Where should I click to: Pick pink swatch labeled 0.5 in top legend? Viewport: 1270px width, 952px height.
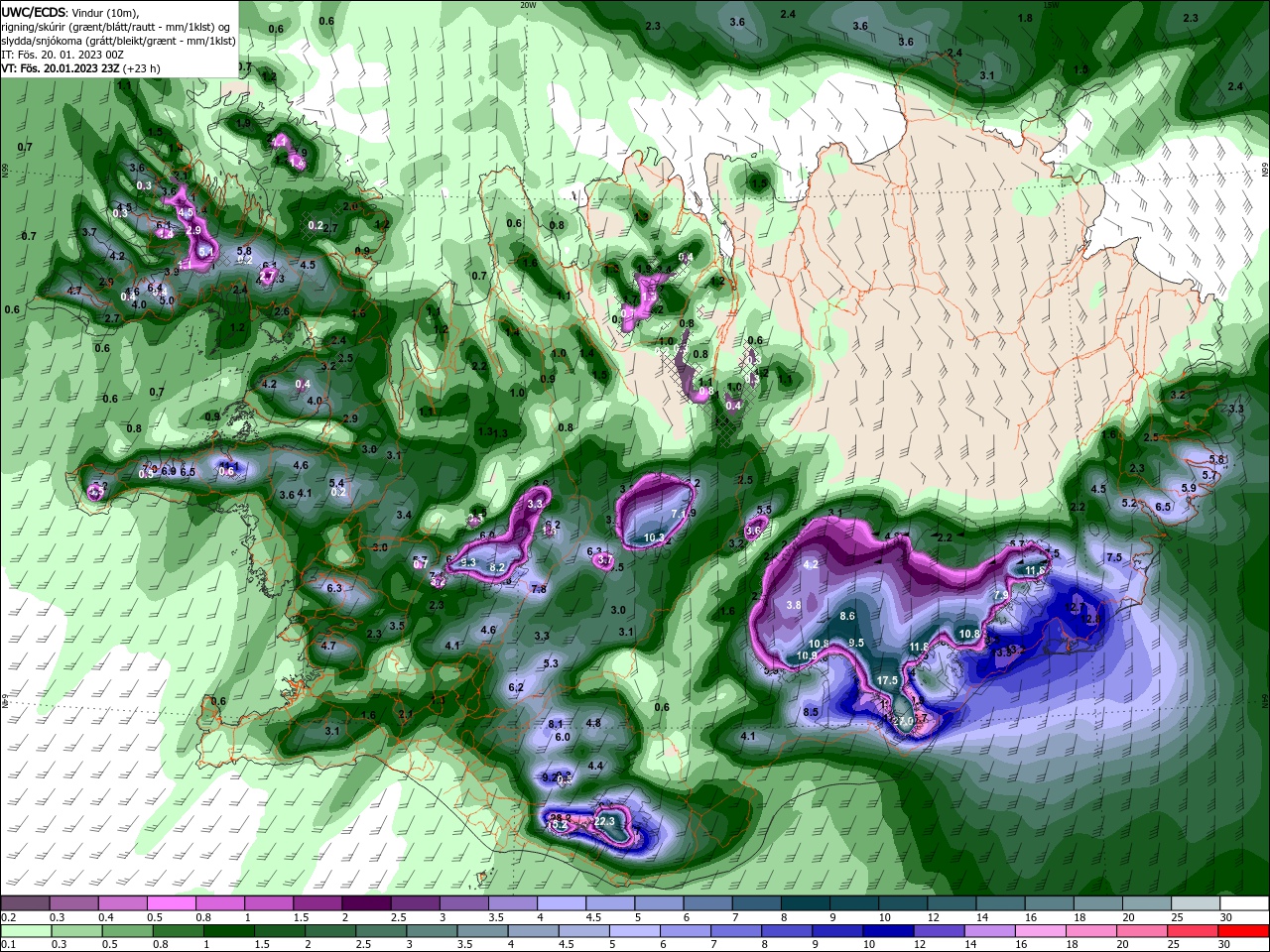point(171,903)
